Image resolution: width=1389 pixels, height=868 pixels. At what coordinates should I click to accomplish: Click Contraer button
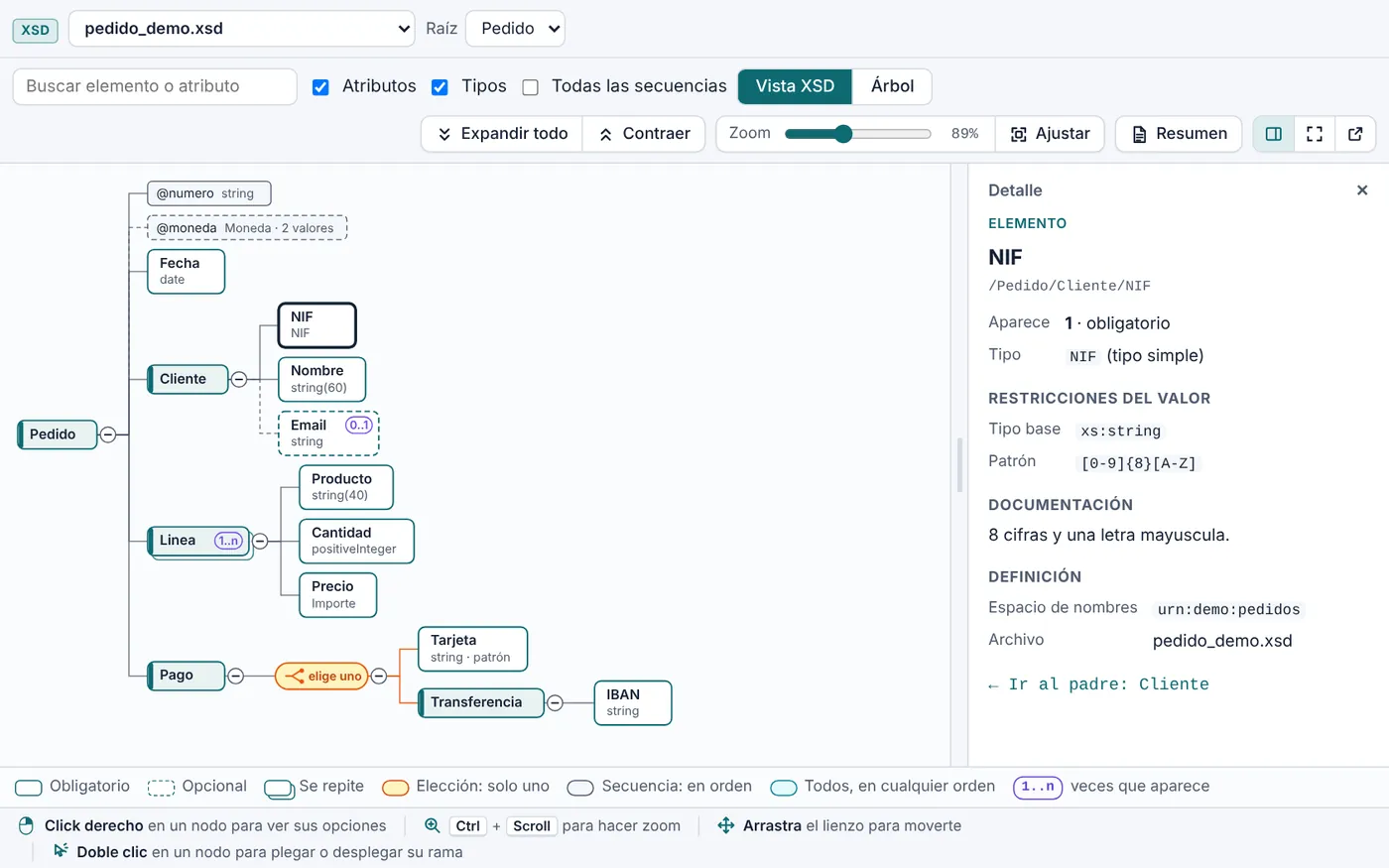click(x=644, y=134)
